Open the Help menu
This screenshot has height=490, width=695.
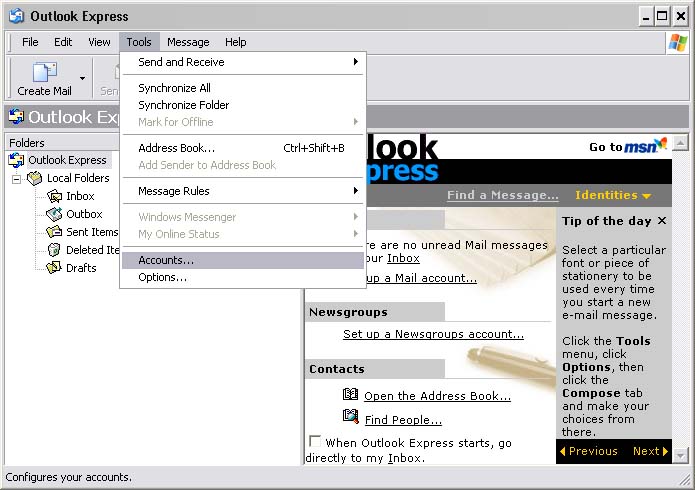(x=235, y=42)
